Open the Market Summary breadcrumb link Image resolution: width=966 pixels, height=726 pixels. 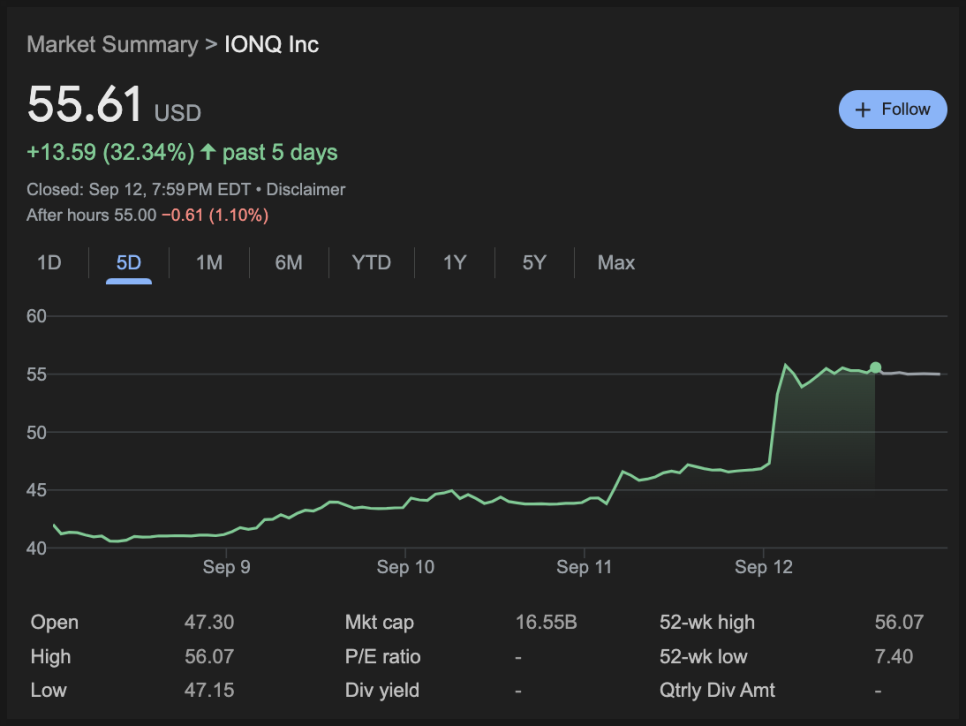click(112, 44)
